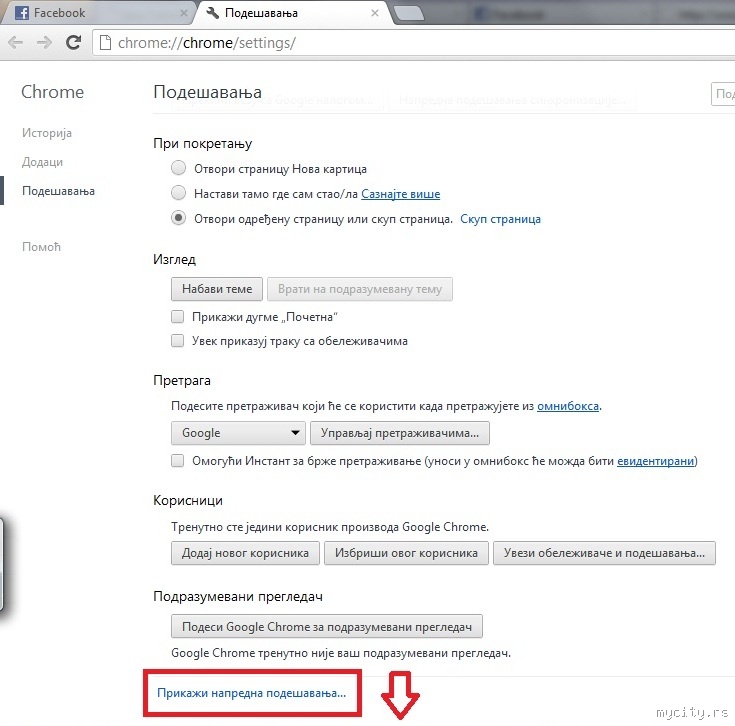The image size is (735, 726).
Task: Expand the Google search engine dropdown
Action: (238, 433)
